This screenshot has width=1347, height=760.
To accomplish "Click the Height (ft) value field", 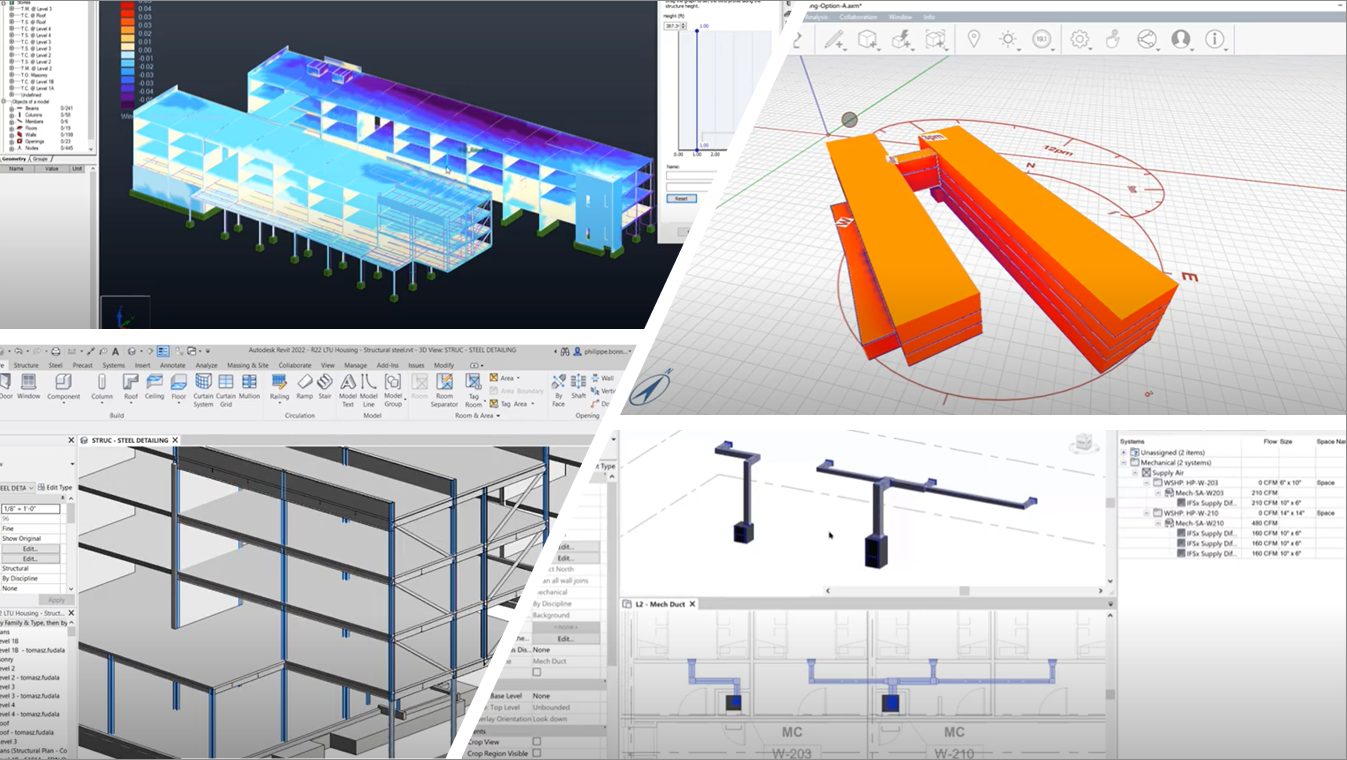I will tap(675, 24).
